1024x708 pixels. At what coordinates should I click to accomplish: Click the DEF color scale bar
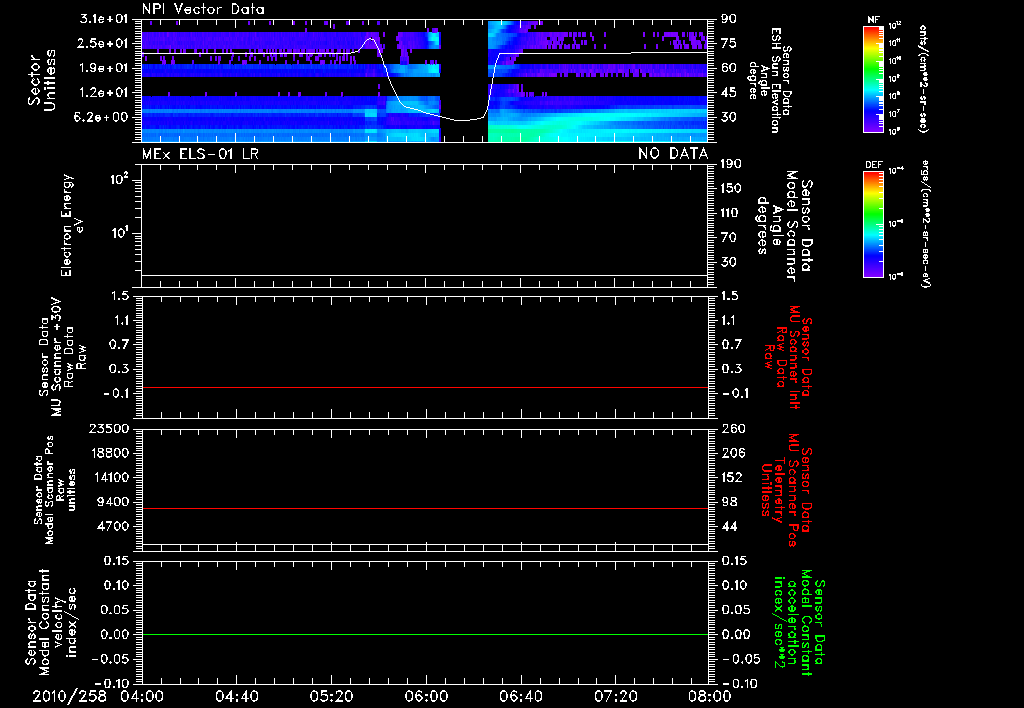coord(874,223)
